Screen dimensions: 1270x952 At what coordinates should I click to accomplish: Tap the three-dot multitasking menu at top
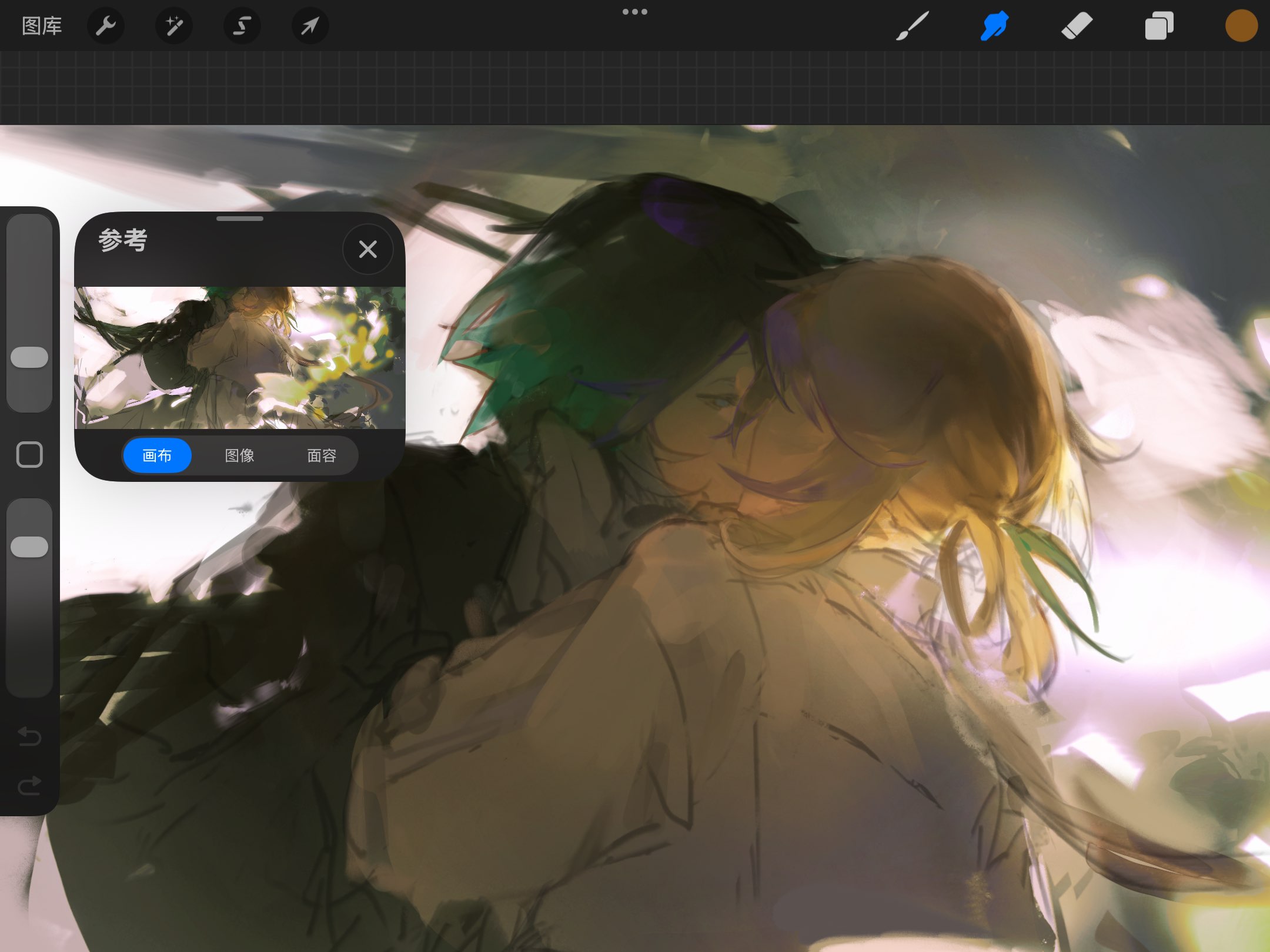pyautogui.click(x=635, y=12)
